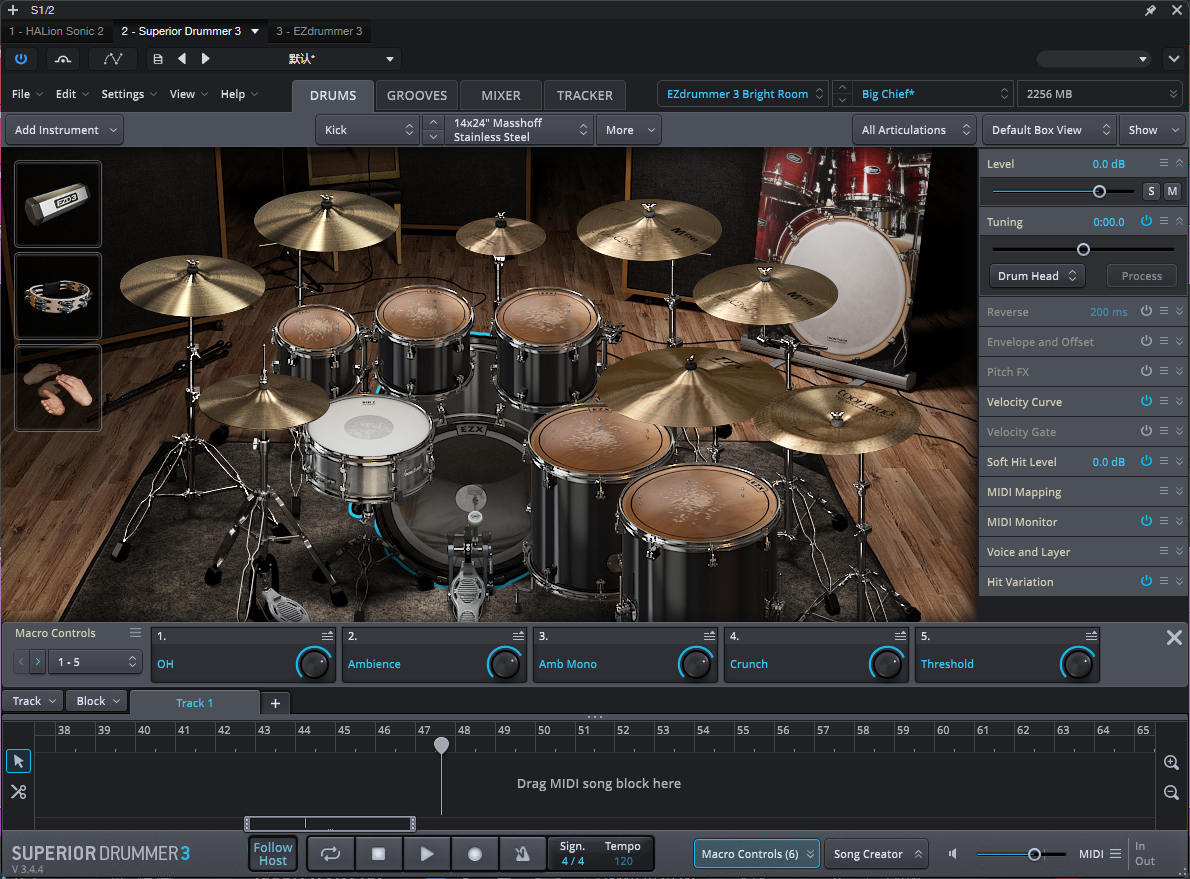Mute the selected drum with M button
This screenshot has height=879, width=1190.
tap(1172, 191)
